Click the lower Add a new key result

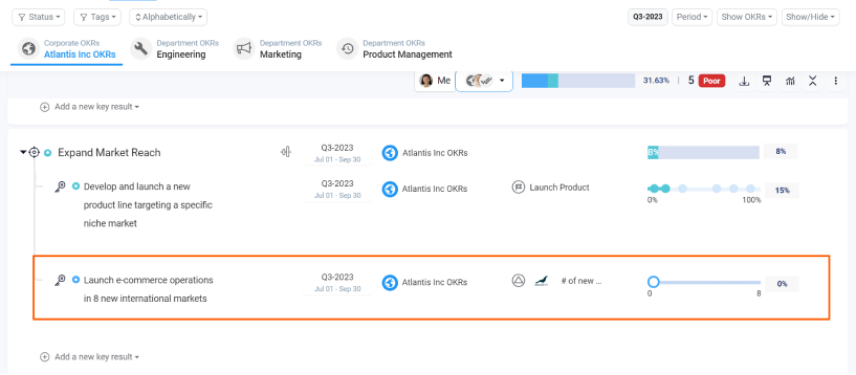point(90,357)
